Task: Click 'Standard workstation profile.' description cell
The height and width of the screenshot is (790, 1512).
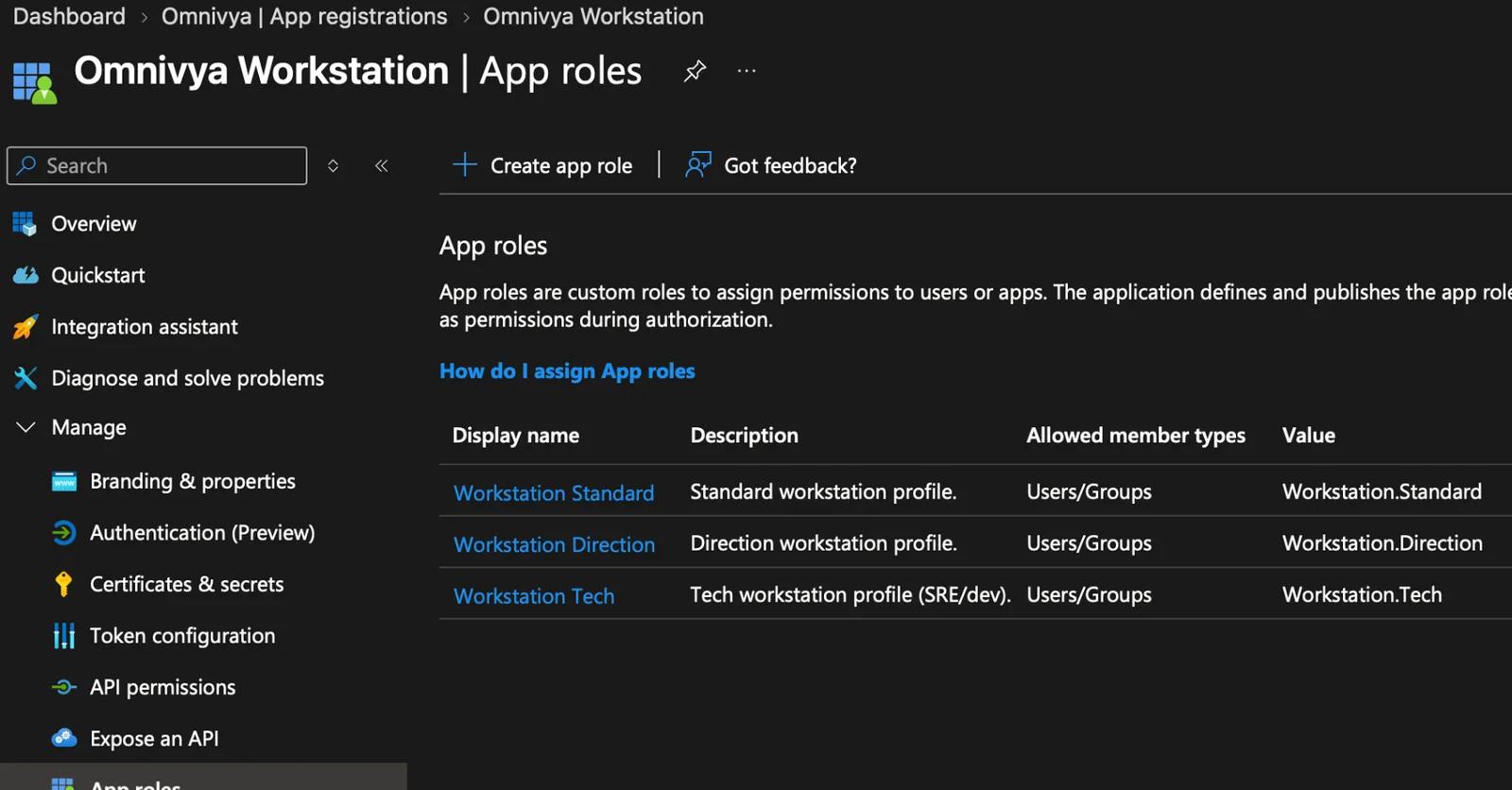Action: 823,491
